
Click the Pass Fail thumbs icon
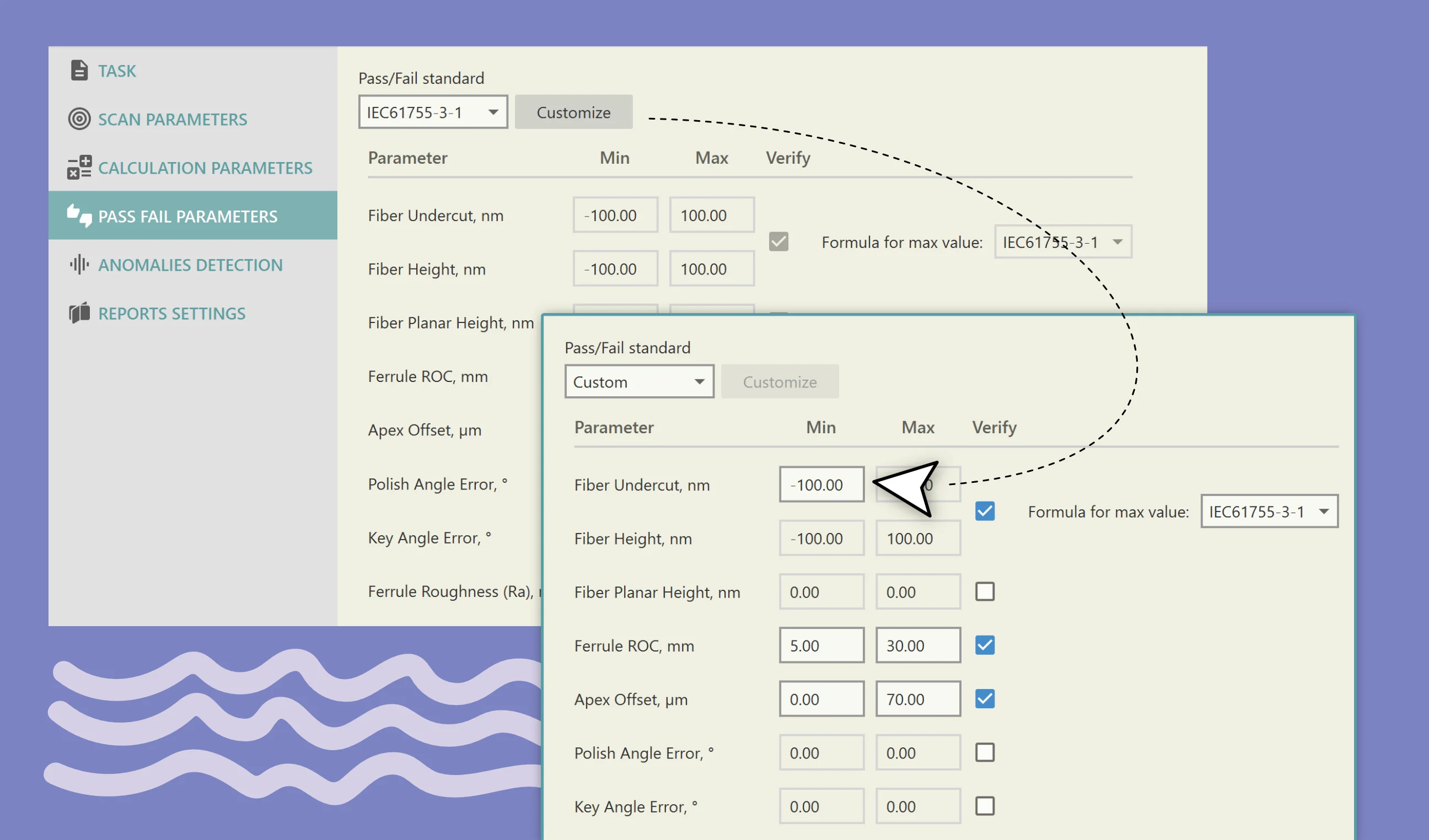79,216
